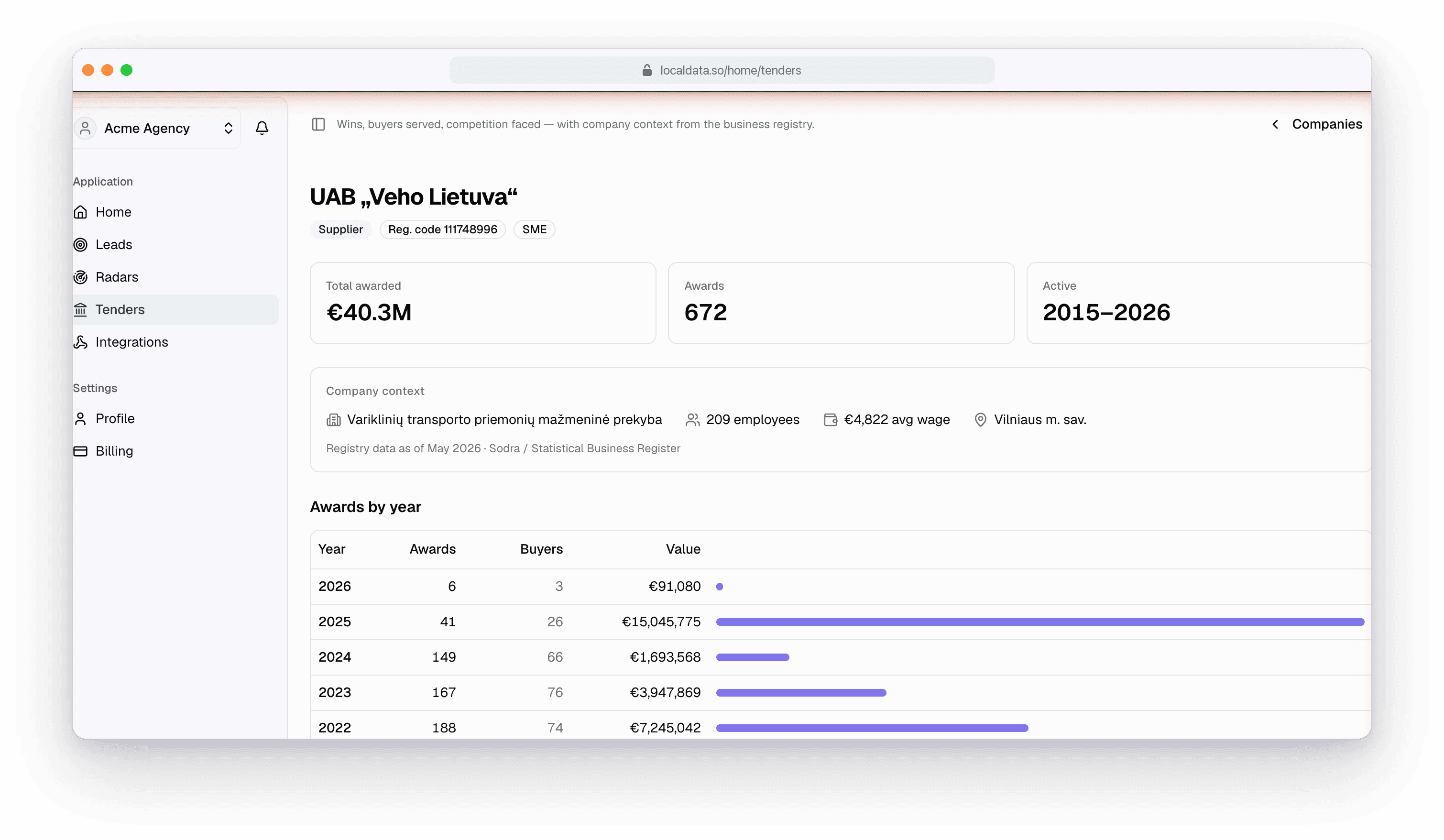Click the Reg. code 111748996 badge
This screenshot has width=1444, height=840.
click(442, 229)
